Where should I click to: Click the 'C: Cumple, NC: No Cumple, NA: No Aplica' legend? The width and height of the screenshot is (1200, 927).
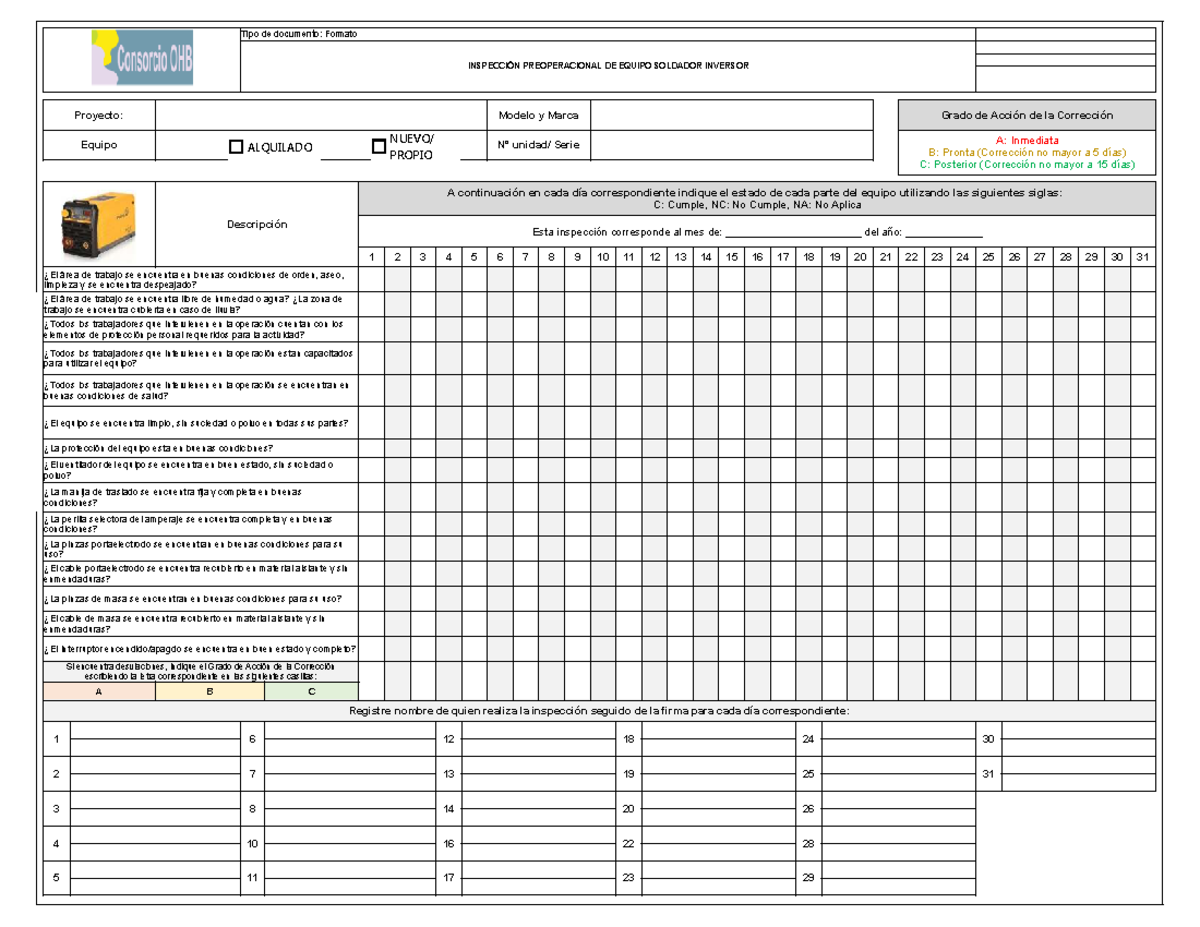click(756, 204)
